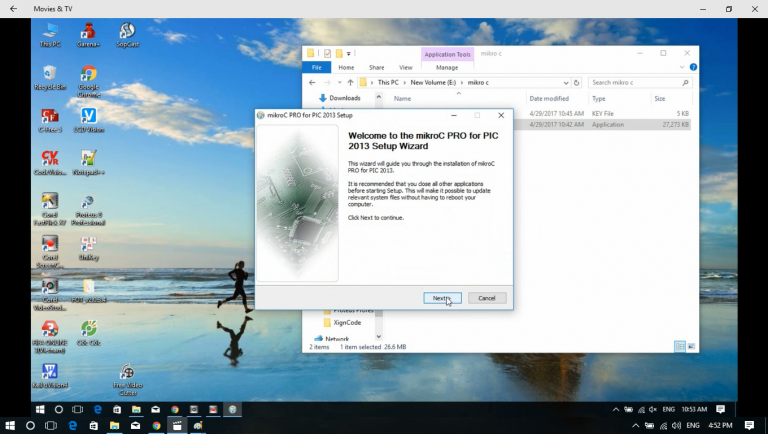Open Manage tab in Explorer ribbon

coord(447,68)
